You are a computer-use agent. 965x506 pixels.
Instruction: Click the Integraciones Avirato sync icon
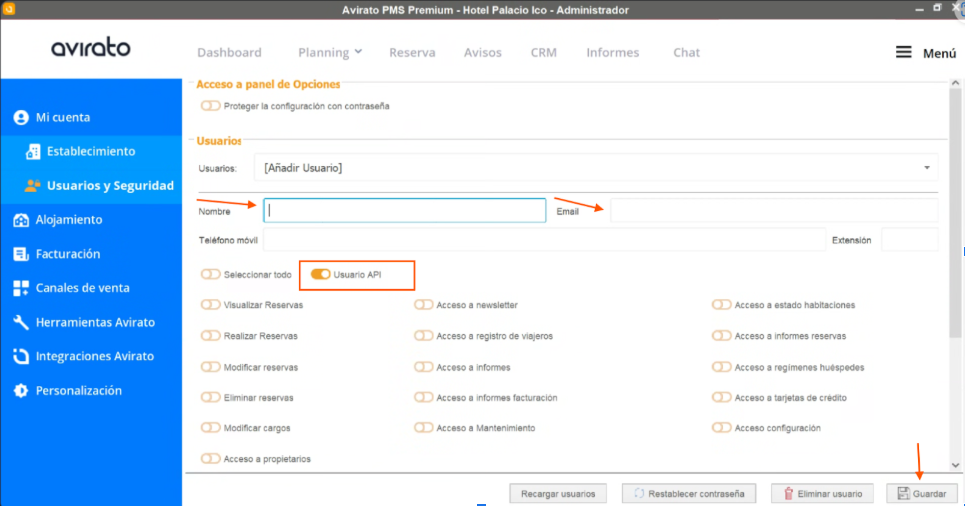tap(21, 356)
